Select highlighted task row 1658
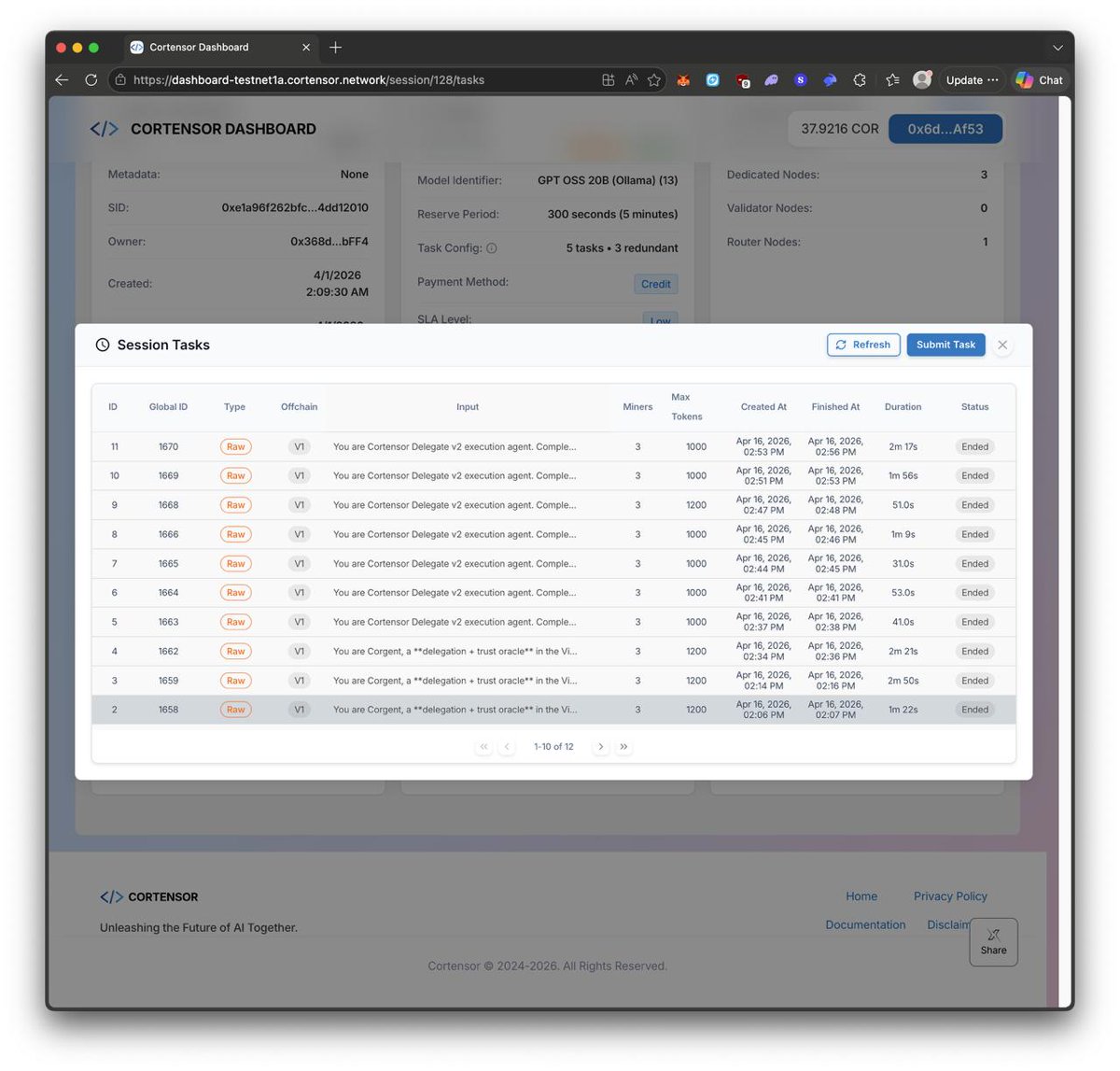1120x1071 pixels. coord(553,711)
